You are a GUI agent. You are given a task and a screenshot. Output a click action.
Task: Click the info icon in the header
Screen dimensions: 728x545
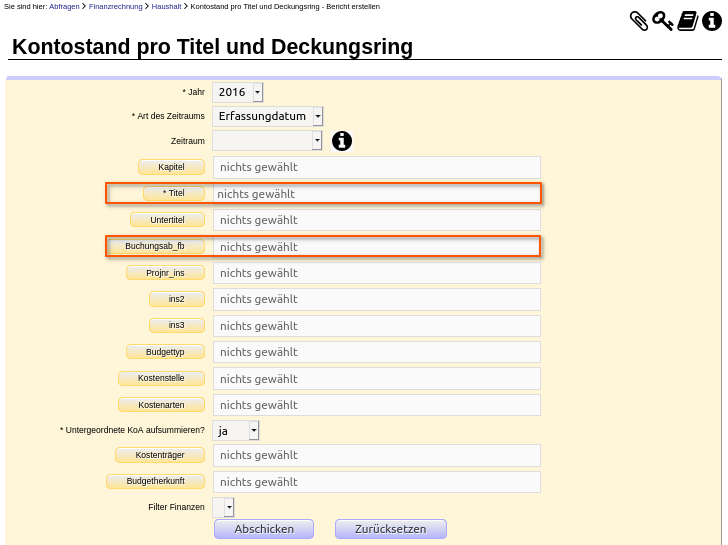point(712,21)
